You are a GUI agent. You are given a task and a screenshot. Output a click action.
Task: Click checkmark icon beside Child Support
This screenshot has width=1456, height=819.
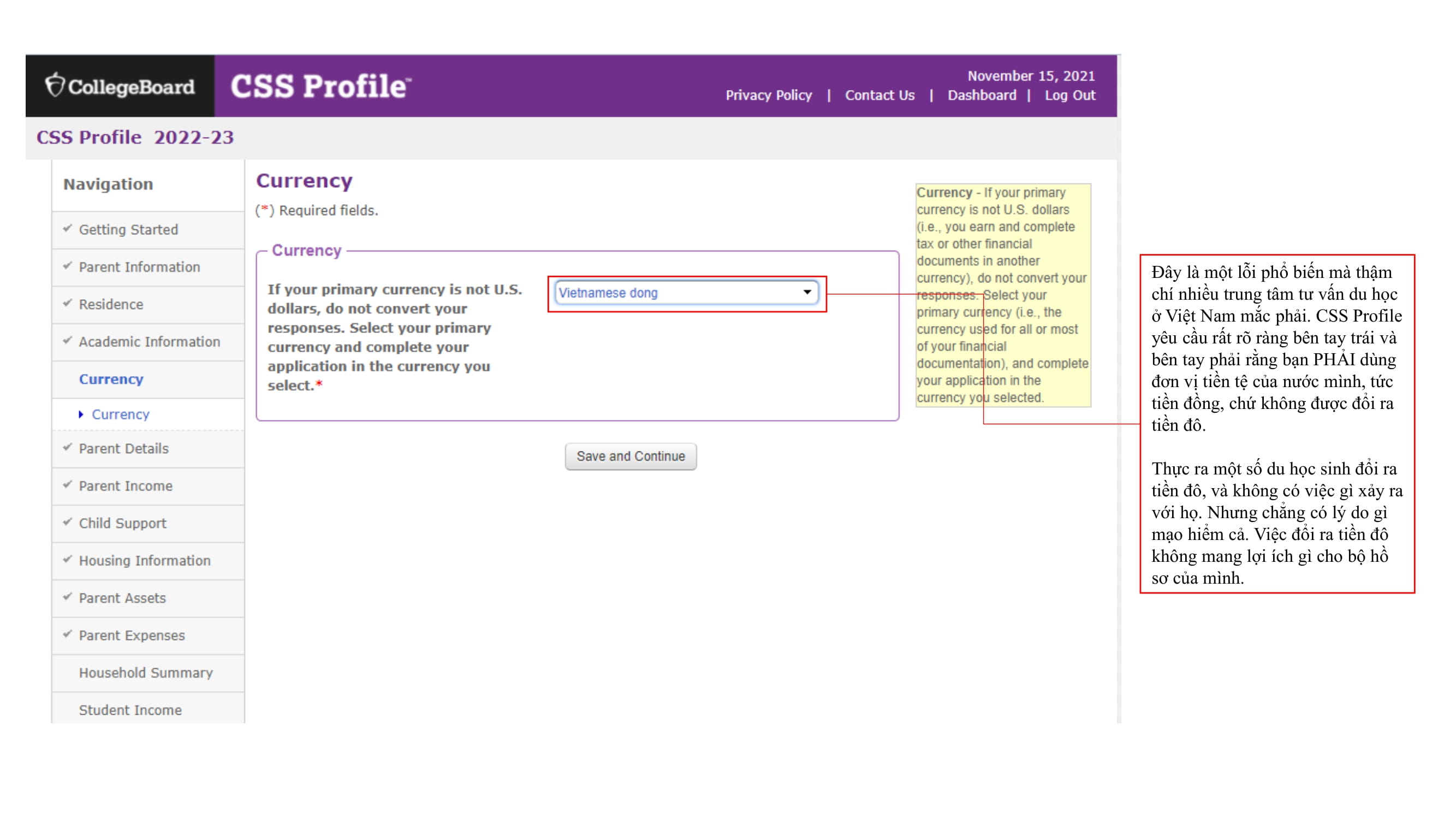pyautogui.click(x=68, y=523)
